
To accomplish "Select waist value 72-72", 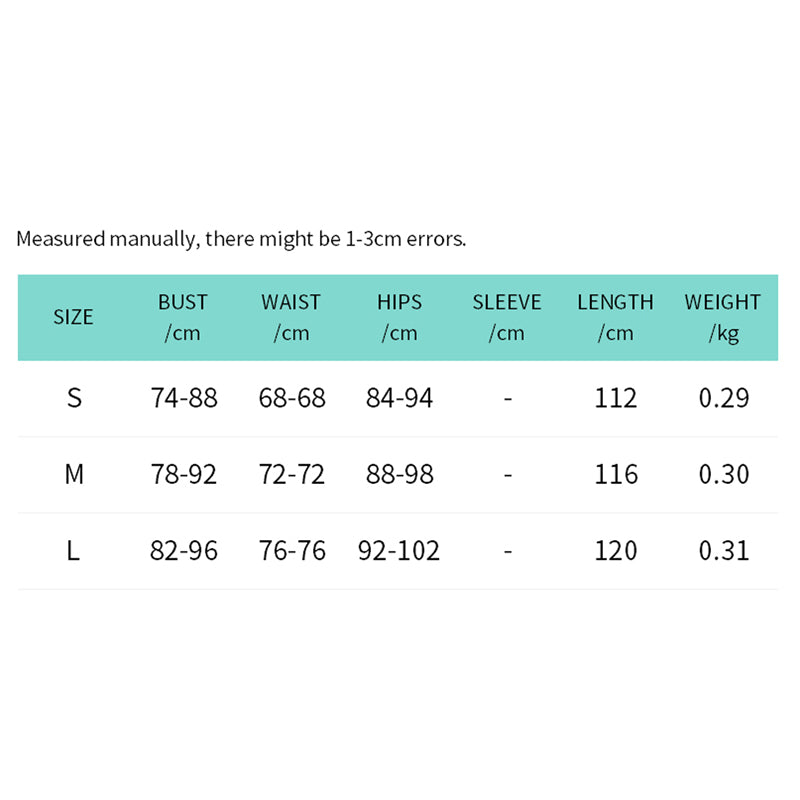I will tap(292, 474).
